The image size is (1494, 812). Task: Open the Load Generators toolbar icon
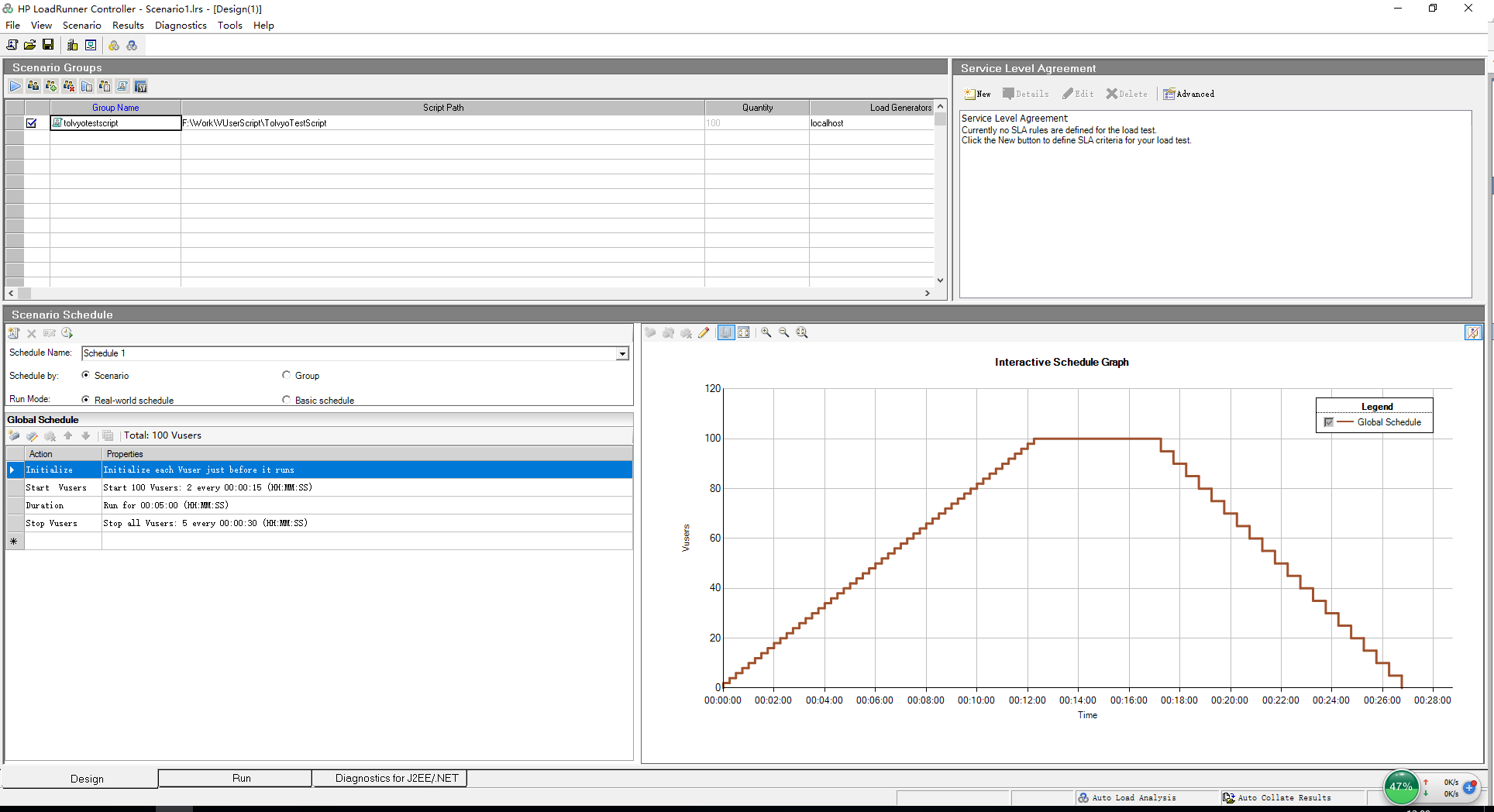click(72, 45)
